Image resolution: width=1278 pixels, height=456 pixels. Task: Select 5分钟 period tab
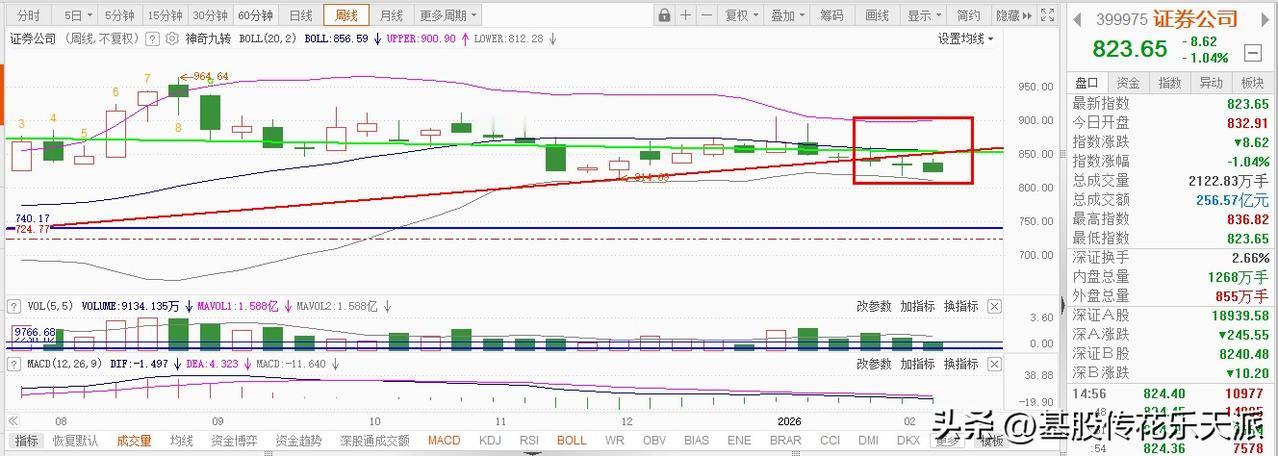click(119, 15)
